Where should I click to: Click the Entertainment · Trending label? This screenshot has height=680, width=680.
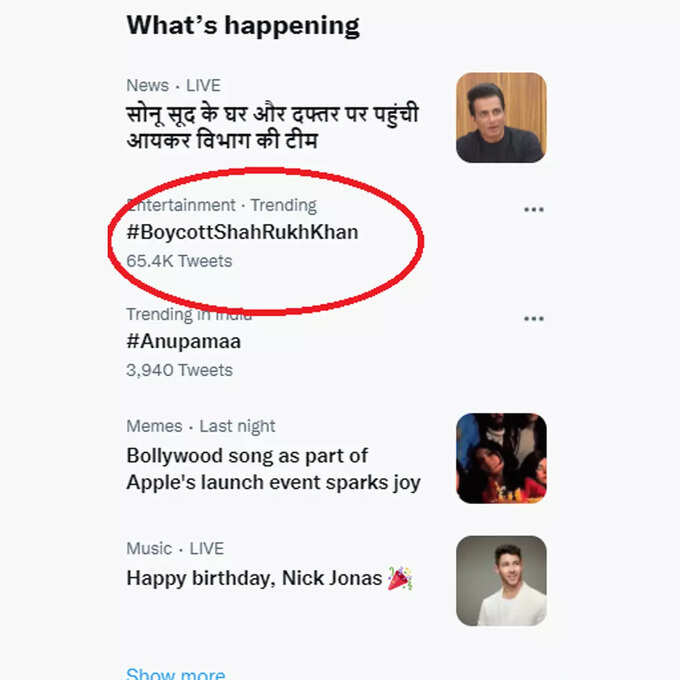tap(222, 205)
